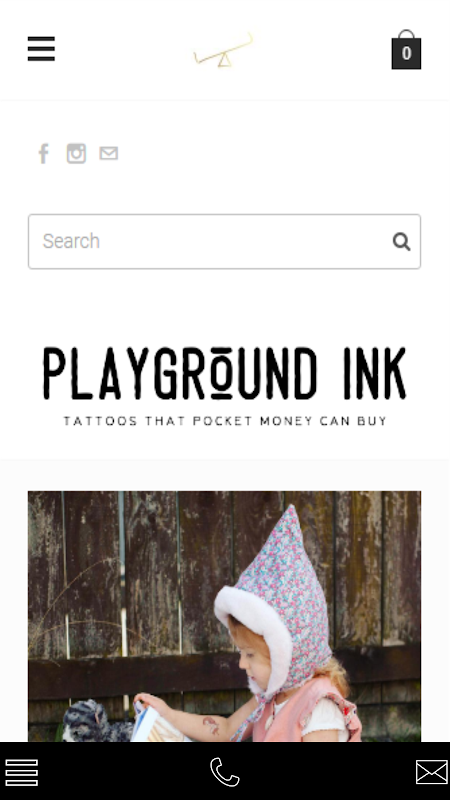Open the shopping bag cart icon
Viewport: 450px width, 800px height.
click(406, 49)
